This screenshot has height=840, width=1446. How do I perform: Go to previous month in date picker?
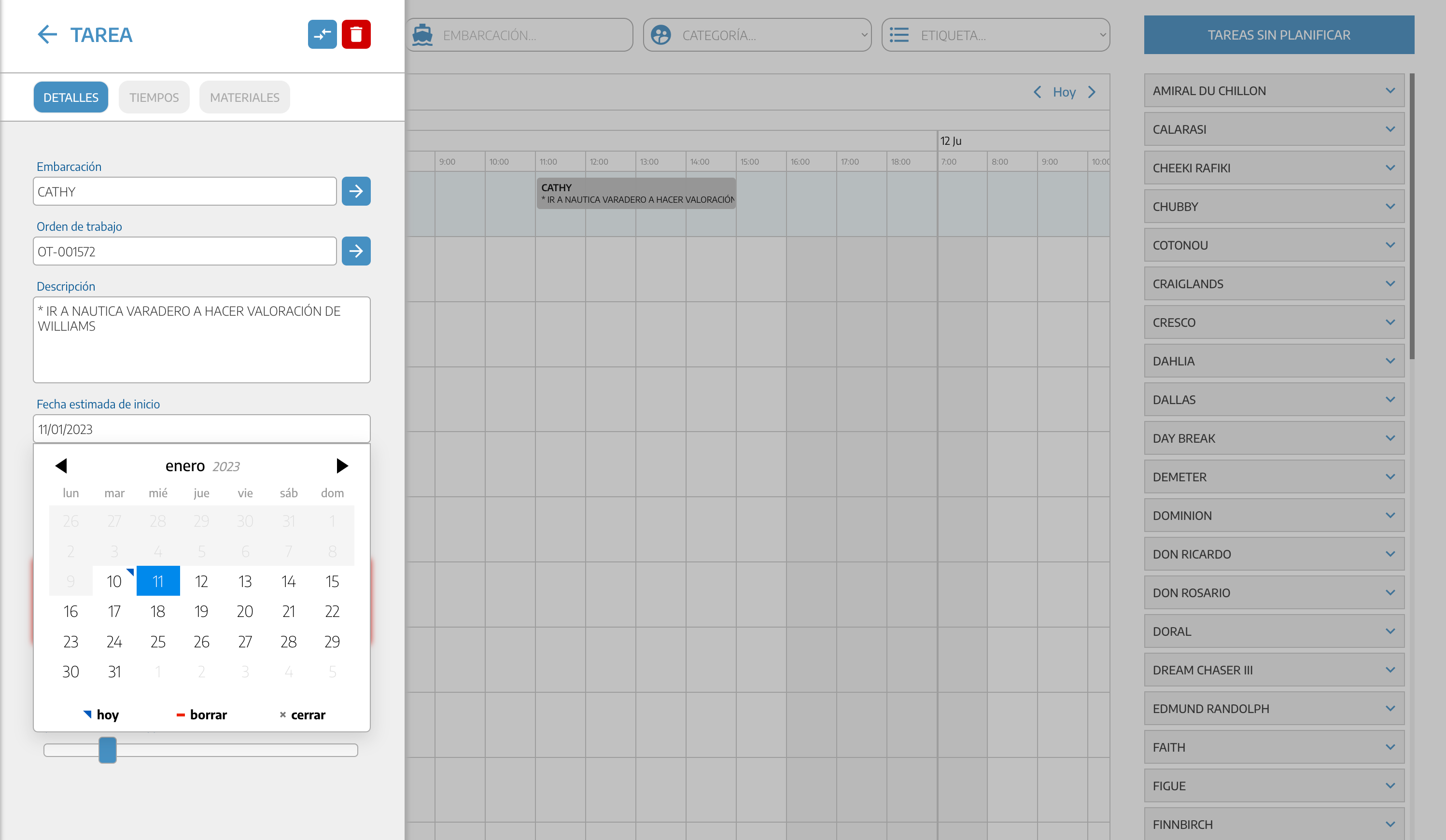61,465
